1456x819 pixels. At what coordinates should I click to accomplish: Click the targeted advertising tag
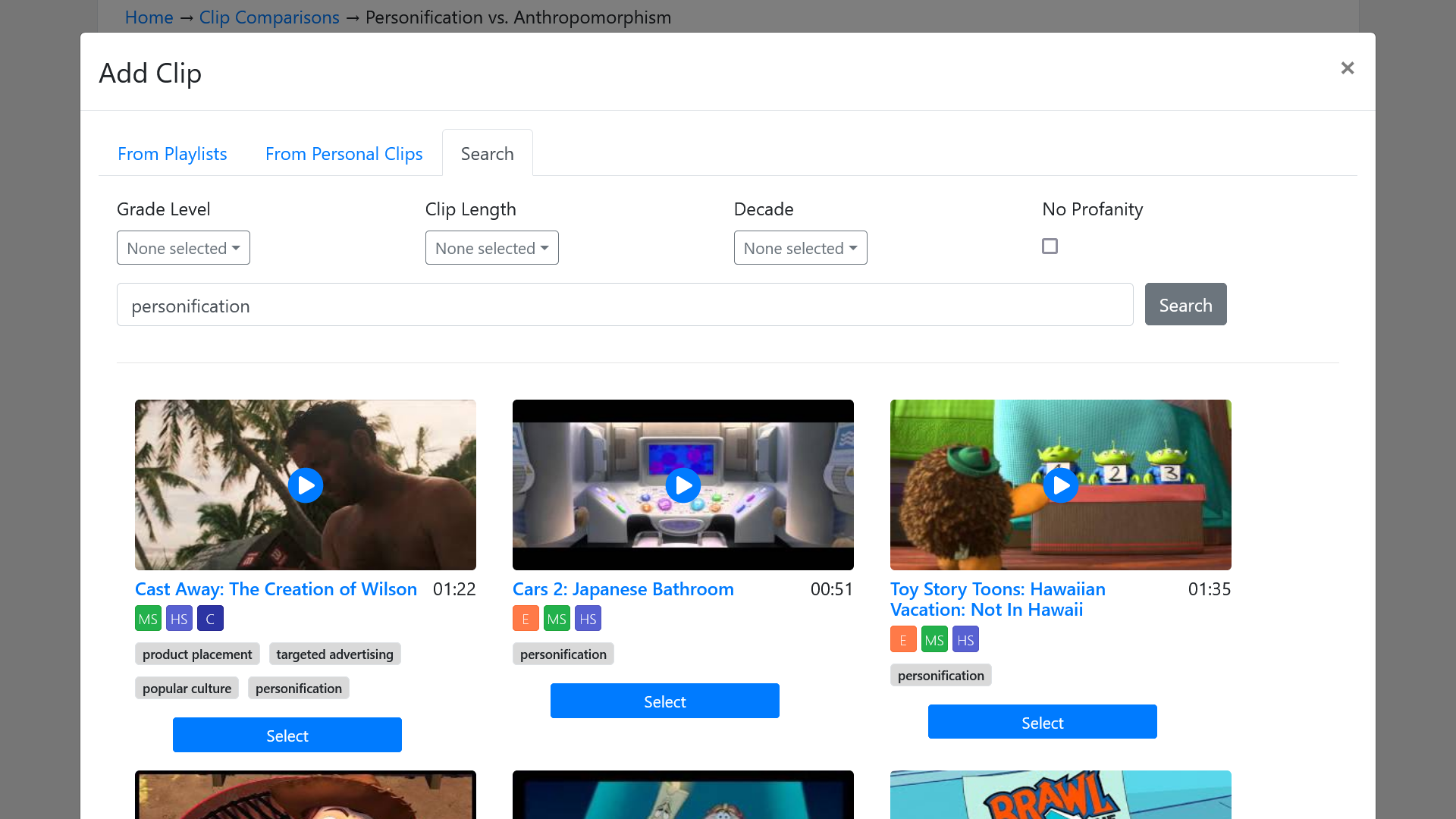tap(335, 654)
